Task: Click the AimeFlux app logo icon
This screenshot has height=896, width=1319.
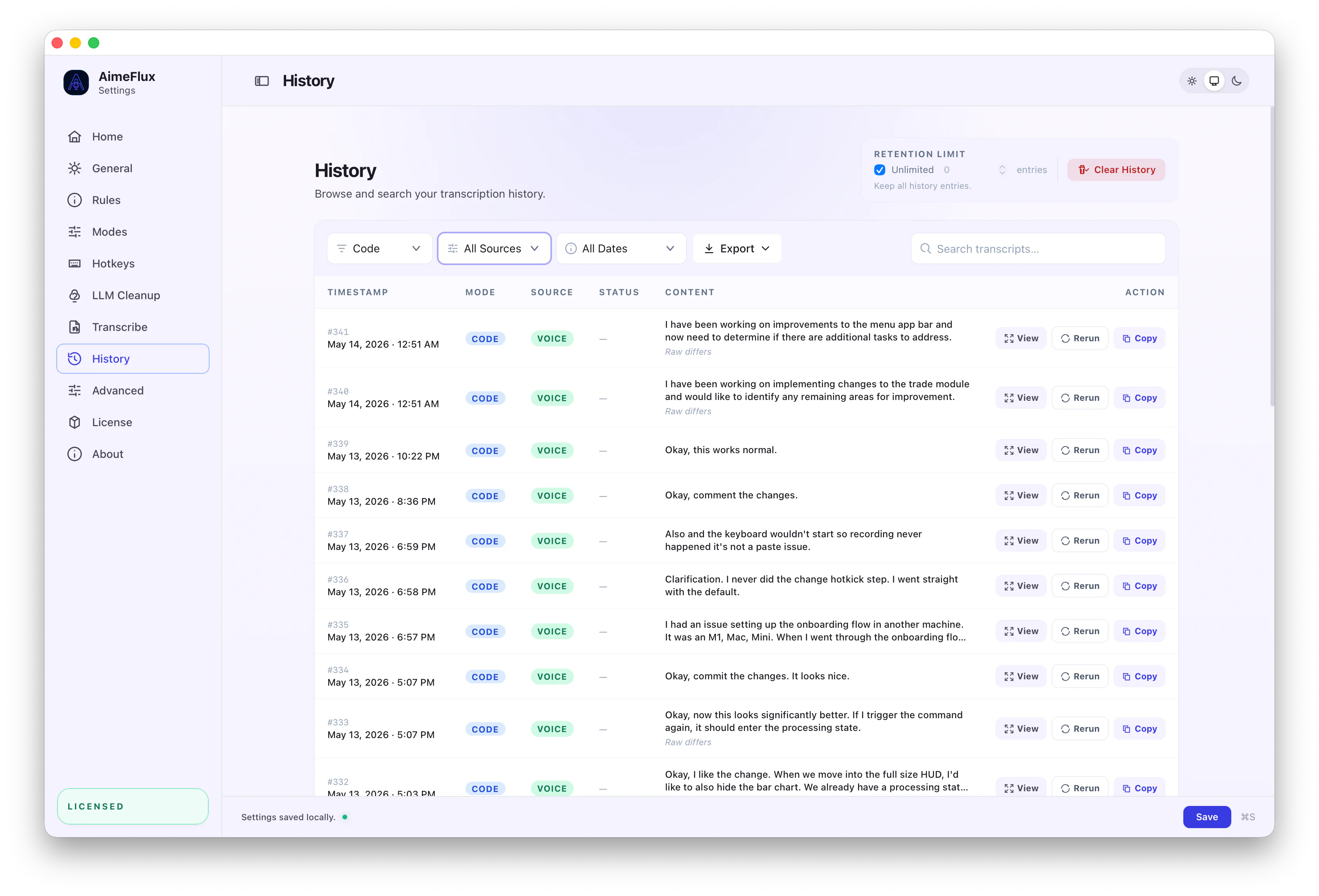Action: (76, 82)
